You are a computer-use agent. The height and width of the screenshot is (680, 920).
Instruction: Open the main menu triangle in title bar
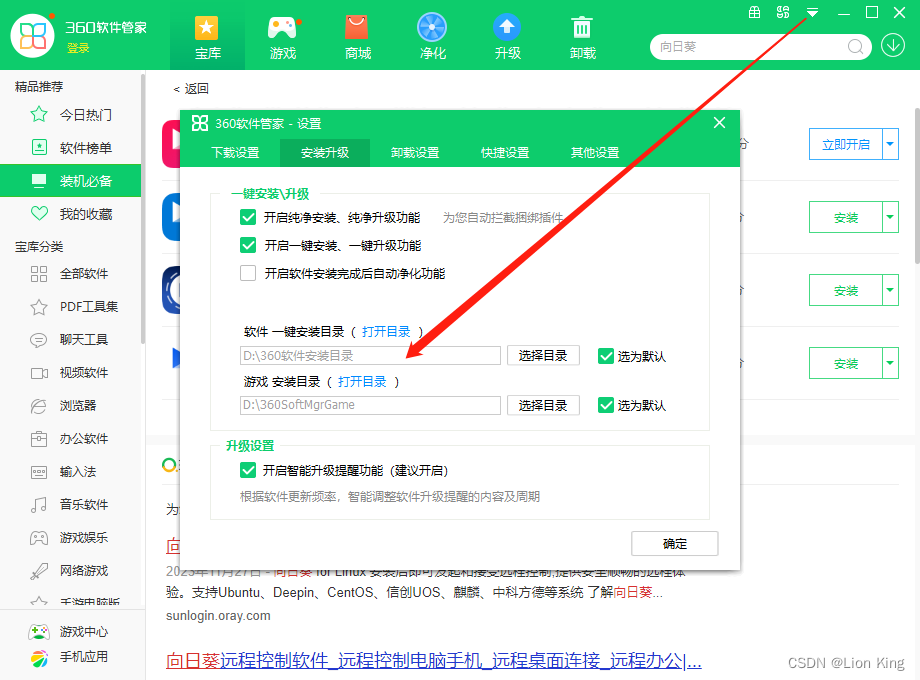[x=812, y=12]
